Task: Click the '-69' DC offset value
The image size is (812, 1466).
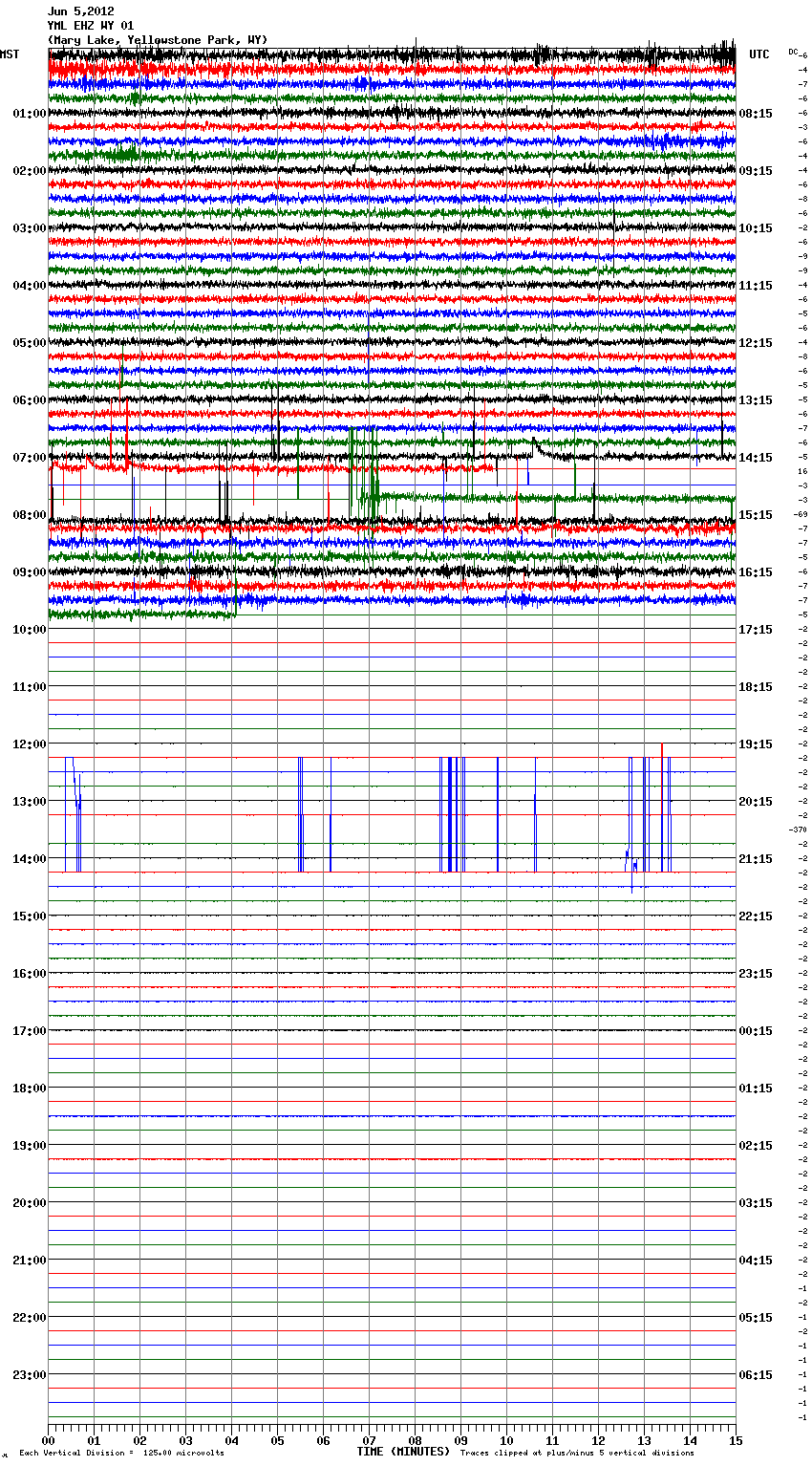Action: tap(801, 514)
